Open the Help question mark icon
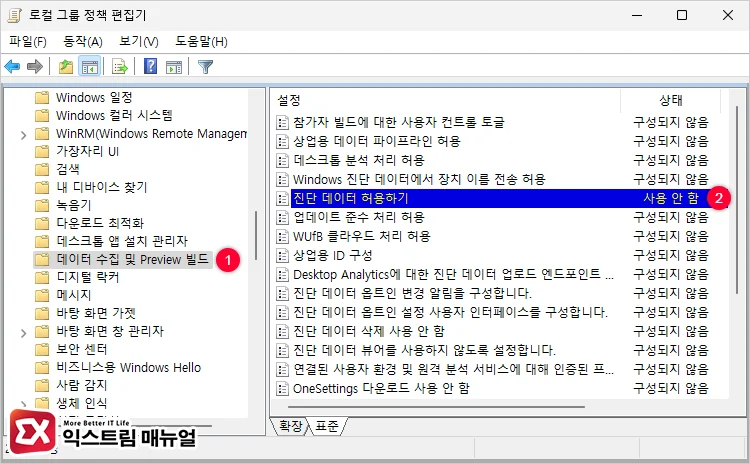Viewport: 750px width, 464px height. (150, 66)
